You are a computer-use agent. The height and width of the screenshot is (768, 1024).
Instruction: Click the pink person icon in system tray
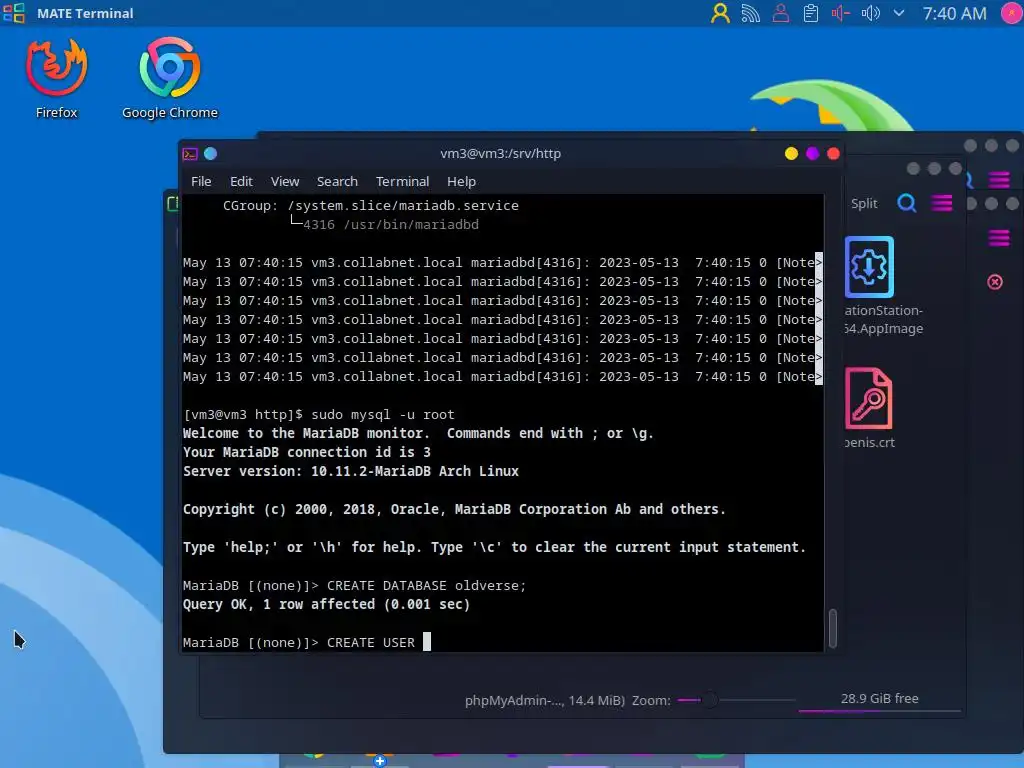point(780,13)
